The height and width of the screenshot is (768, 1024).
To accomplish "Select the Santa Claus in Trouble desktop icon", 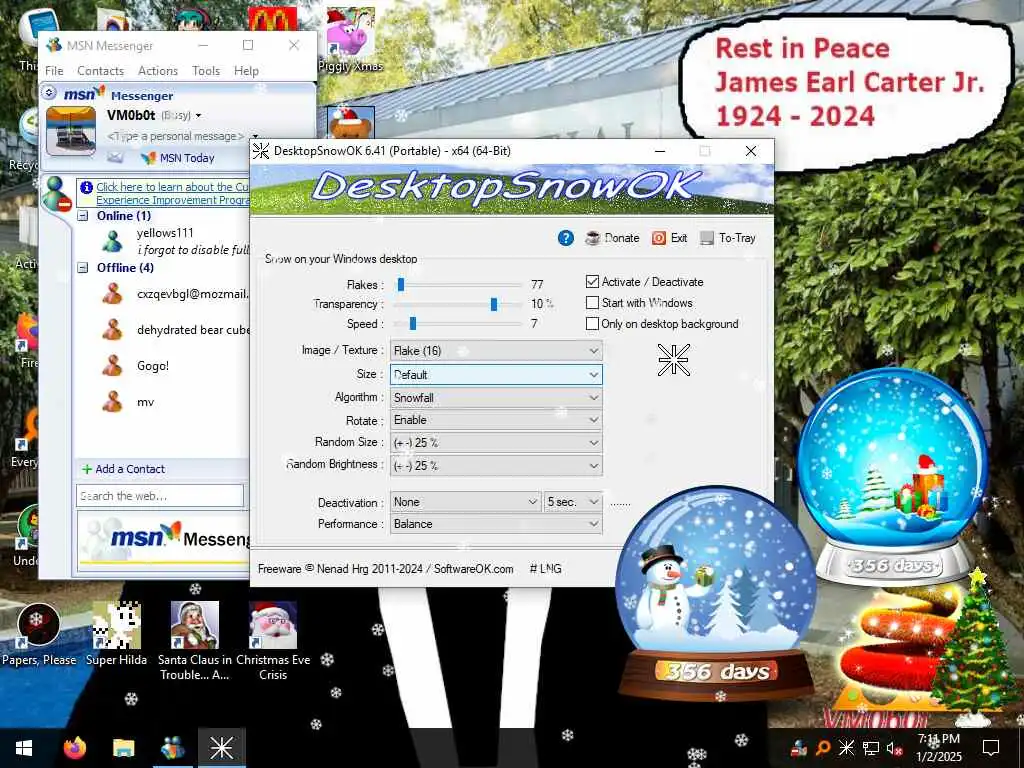I will click(x=195, y=641).
